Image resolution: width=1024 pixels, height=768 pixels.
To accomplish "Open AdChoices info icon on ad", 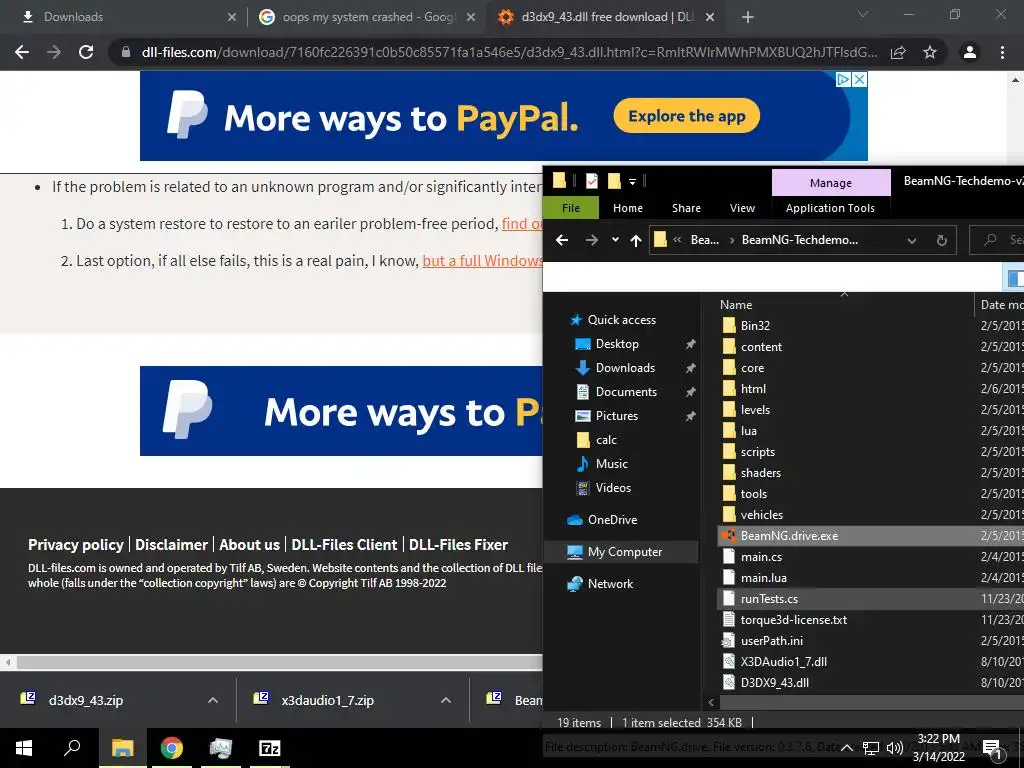I will click(x=844, y=80).
